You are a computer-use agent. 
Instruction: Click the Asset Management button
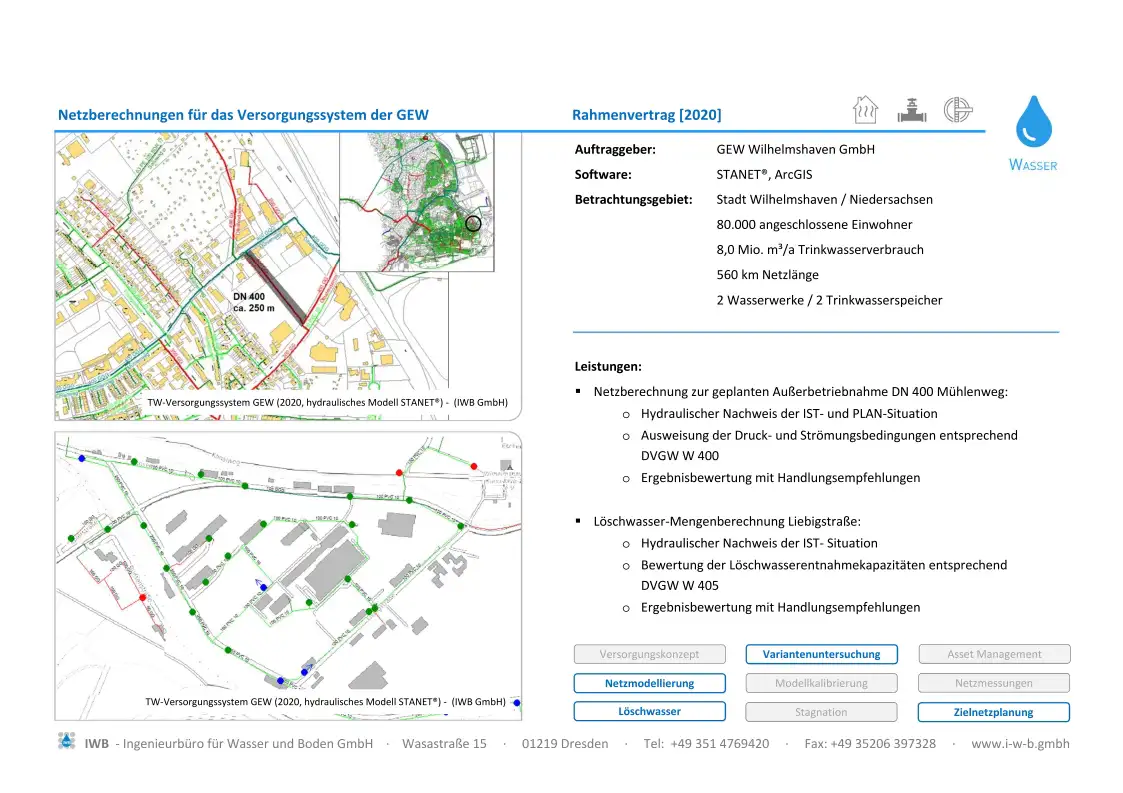(x=994, y=654)
